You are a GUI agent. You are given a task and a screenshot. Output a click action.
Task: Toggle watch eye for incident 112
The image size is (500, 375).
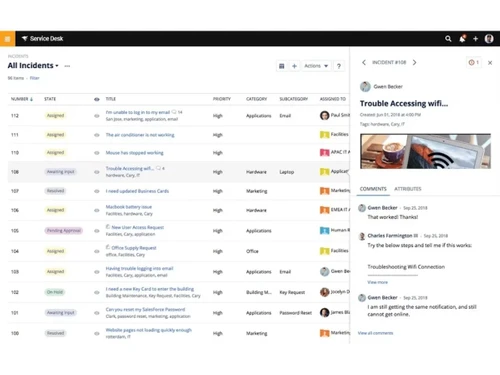click(97, 116)
